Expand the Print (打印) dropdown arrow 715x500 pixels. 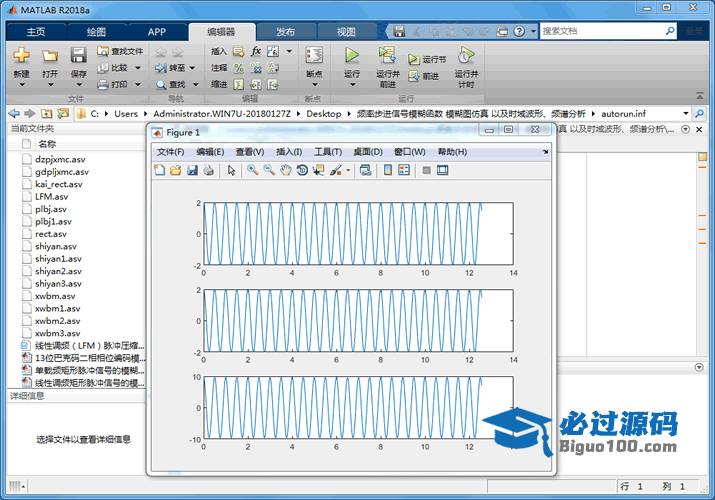(x=137, y=84)
